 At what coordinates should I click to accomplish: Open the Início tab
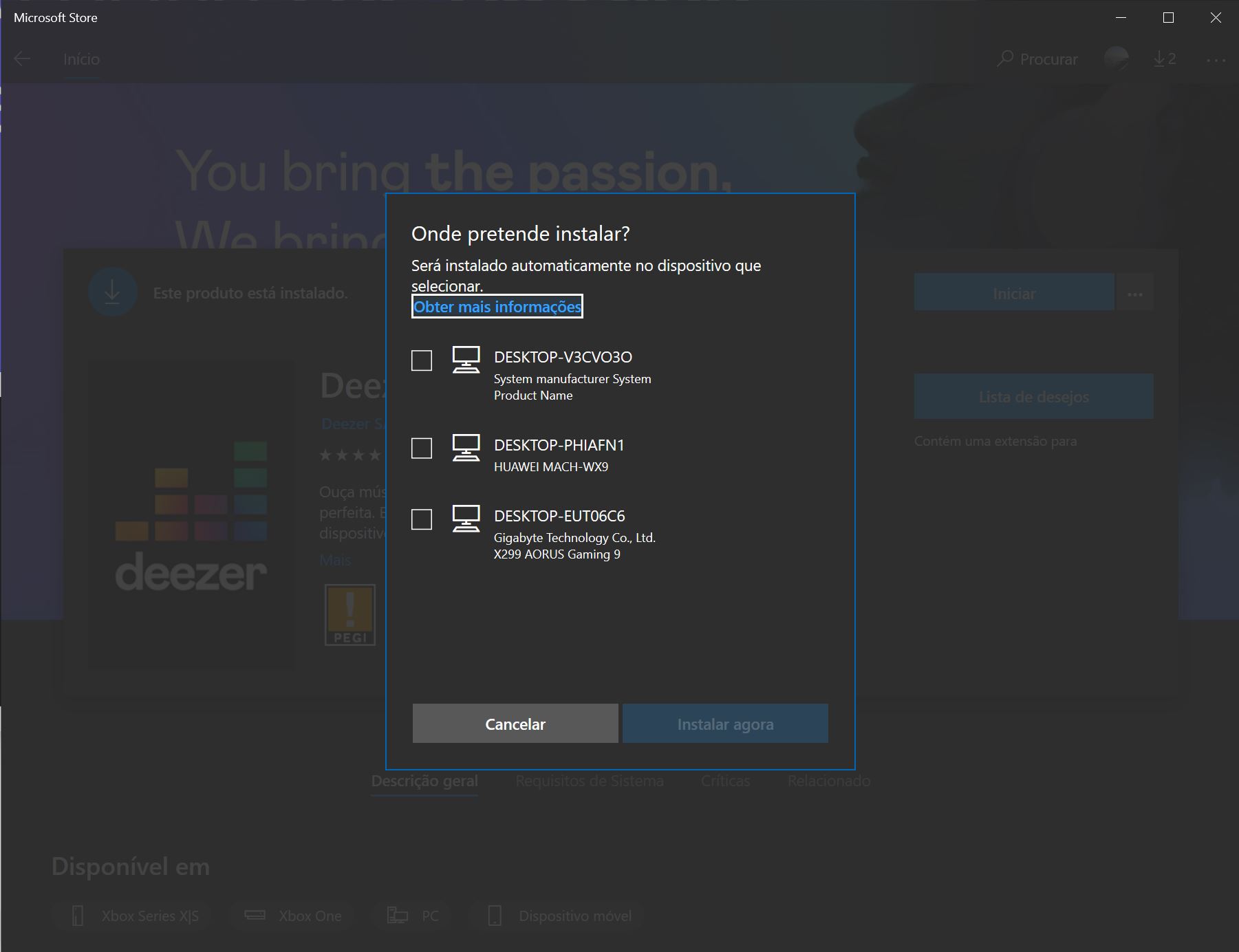pos(81,59)
